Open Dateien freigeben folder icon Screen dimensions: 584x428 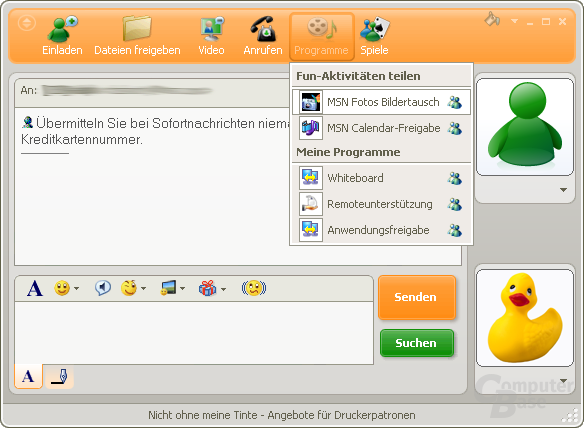pos(137,28)
